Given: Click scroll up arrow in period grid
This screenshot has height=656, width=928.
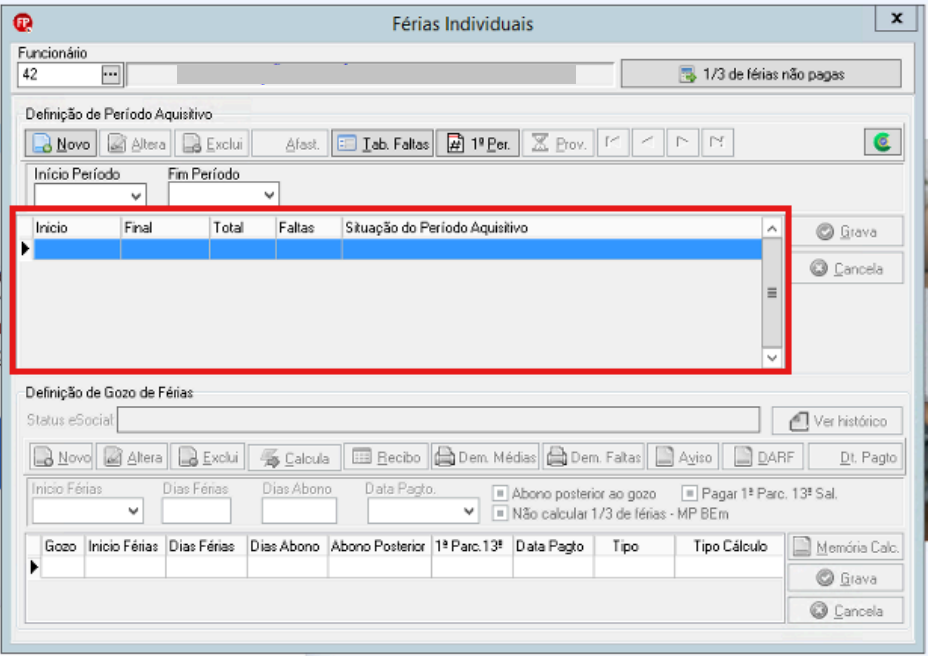Looking at the screenshot, I should 772,229.
